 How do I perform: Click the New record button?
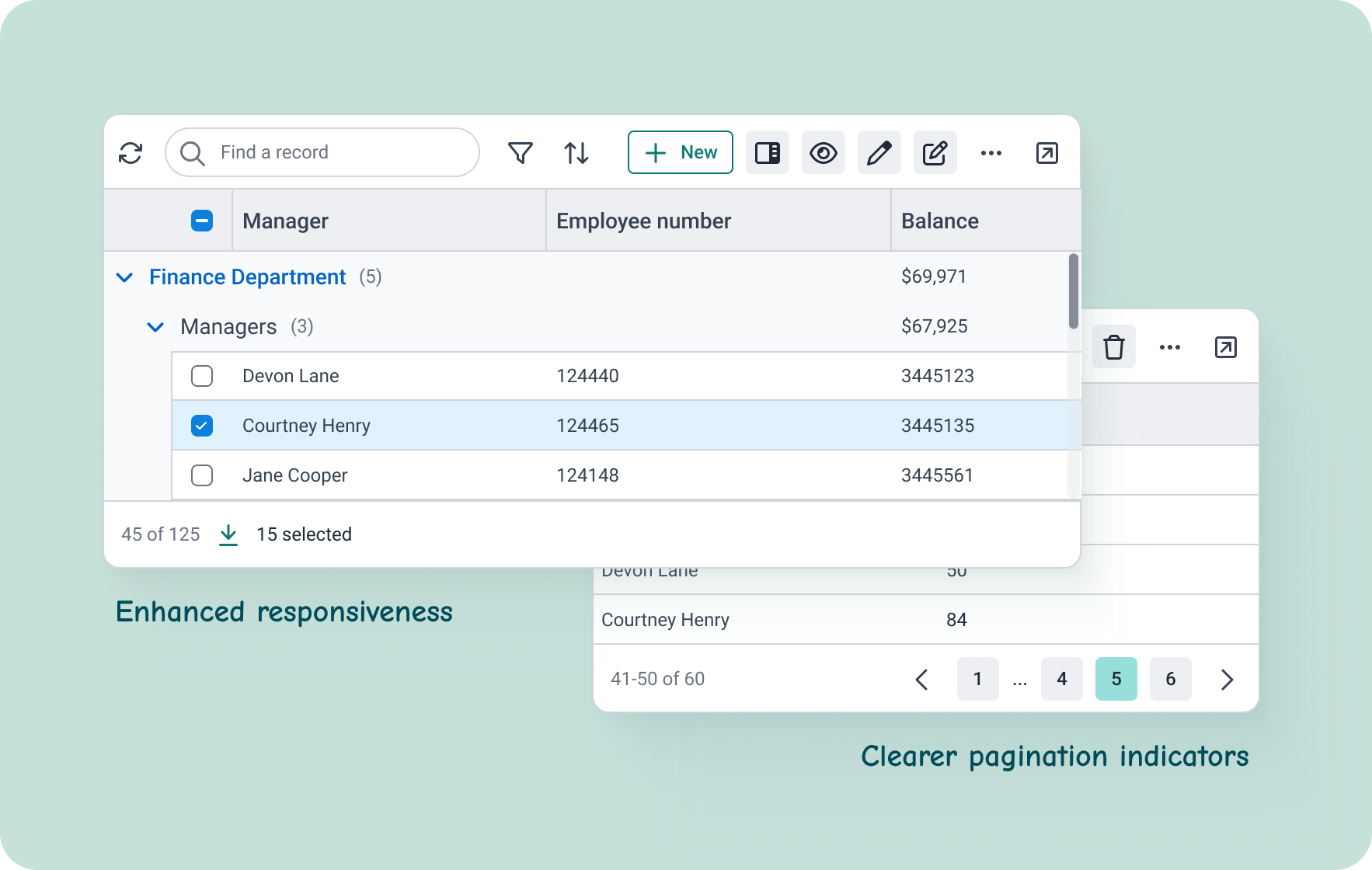(680, 153)
